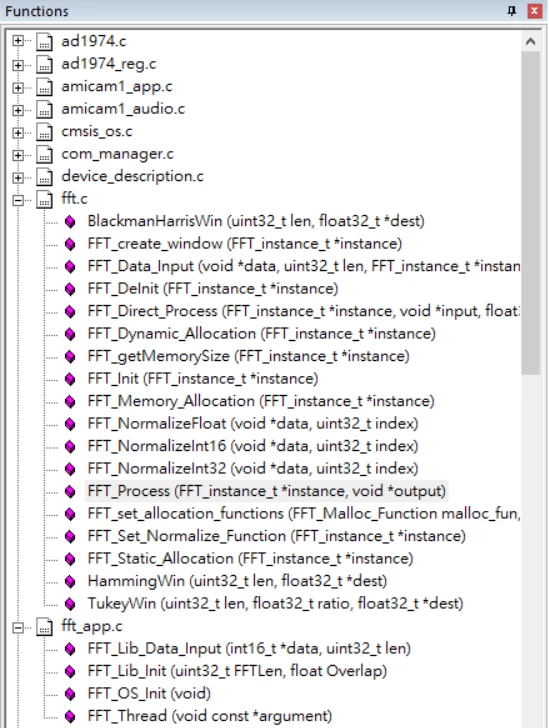Select the fft_app.c file name
This screenshot has height=728, width=549.
(x=92, y=626)
